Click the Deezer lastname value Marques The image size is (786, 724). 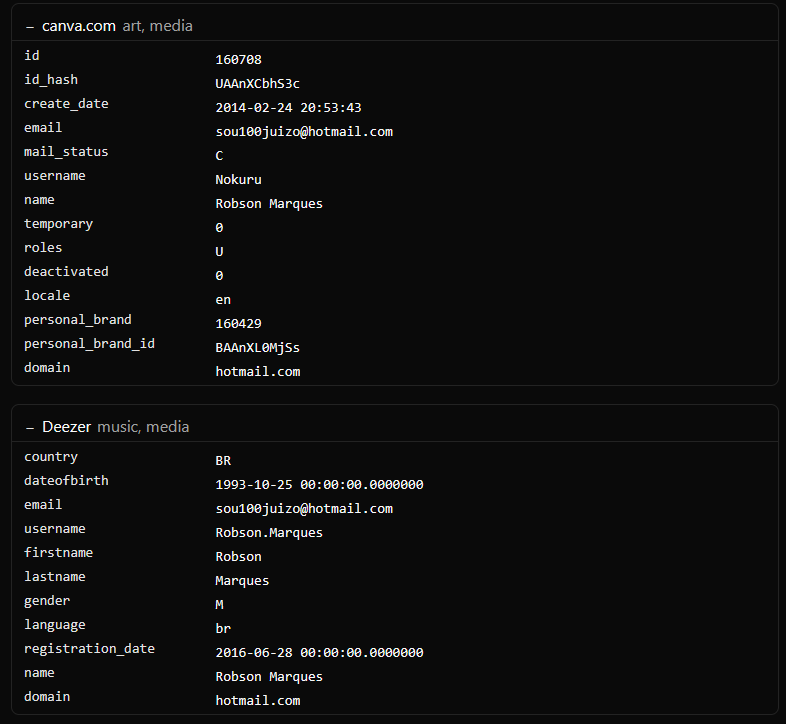(242, 581)
